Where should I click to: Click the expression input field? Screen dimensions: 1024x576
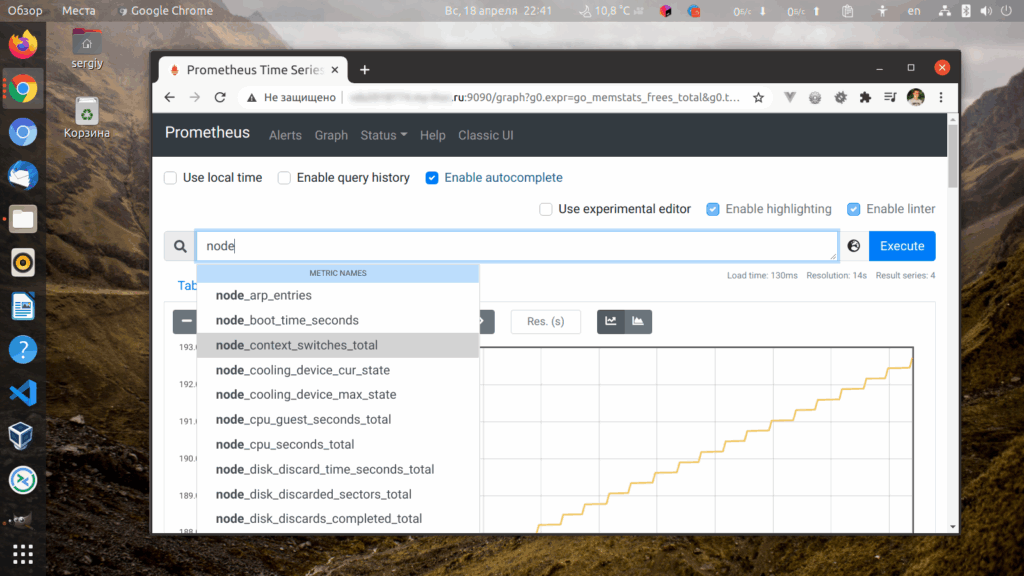point(517,246)
